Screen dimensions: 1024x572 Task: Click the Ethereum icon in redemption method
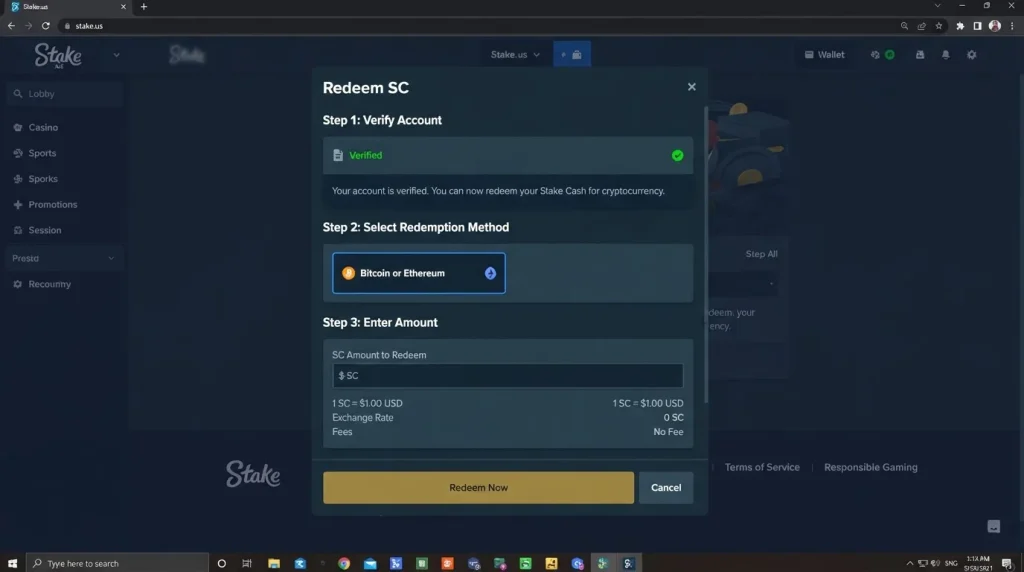490,273
